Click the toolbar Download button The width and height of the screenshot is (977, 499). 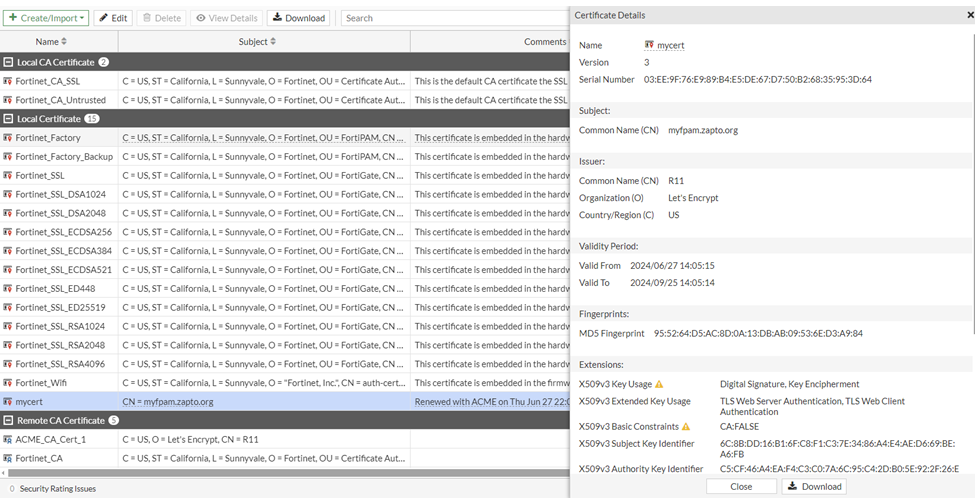298,18
